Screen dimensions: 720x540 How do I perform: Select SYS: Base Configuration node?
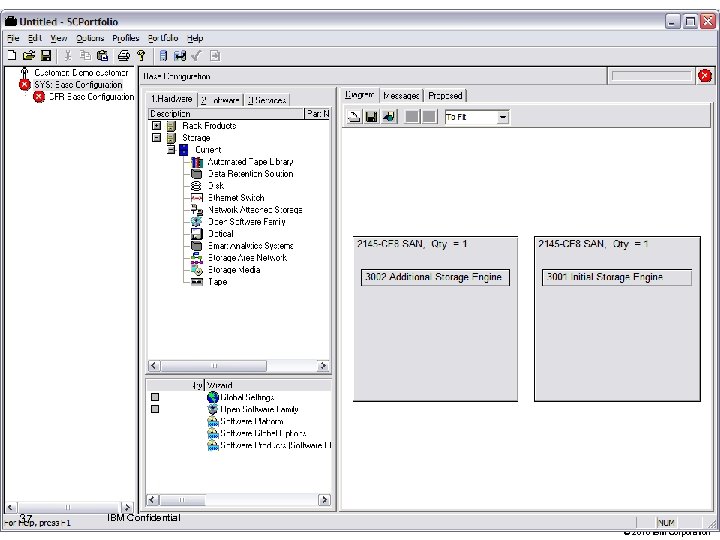click(78, 84)
